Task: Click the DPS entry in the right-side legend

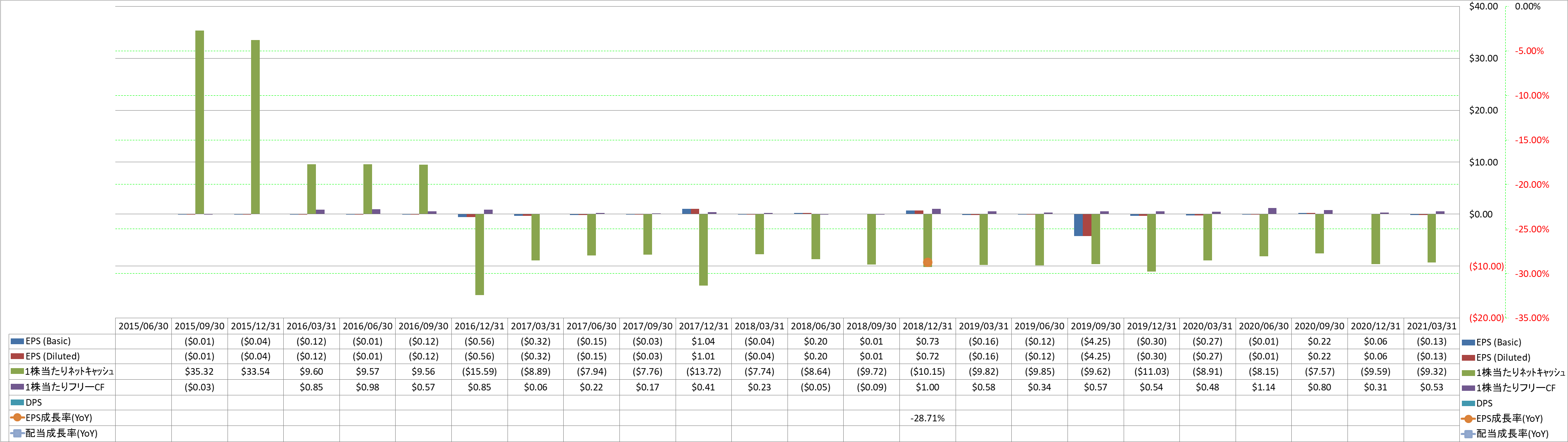Action: pos(1485,403)
